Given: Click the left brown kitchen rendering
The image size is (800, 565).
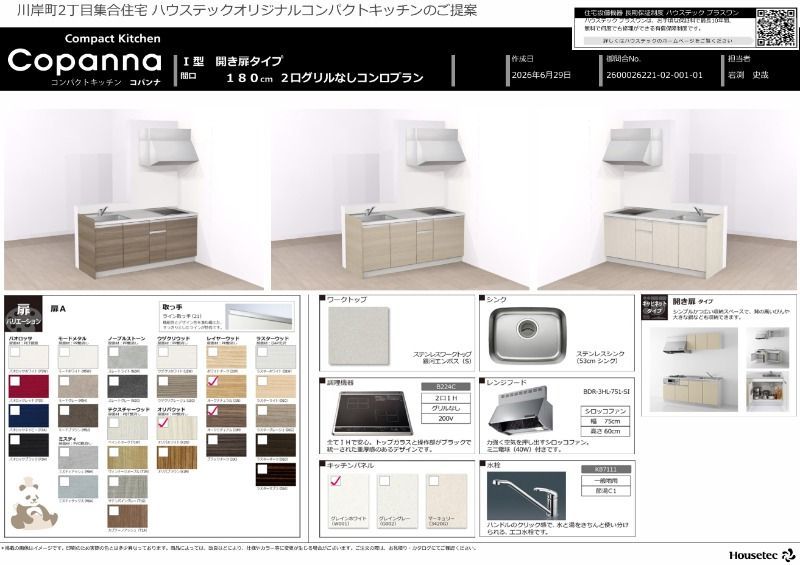Looking at the screenshot, I should tap(134, 200).
